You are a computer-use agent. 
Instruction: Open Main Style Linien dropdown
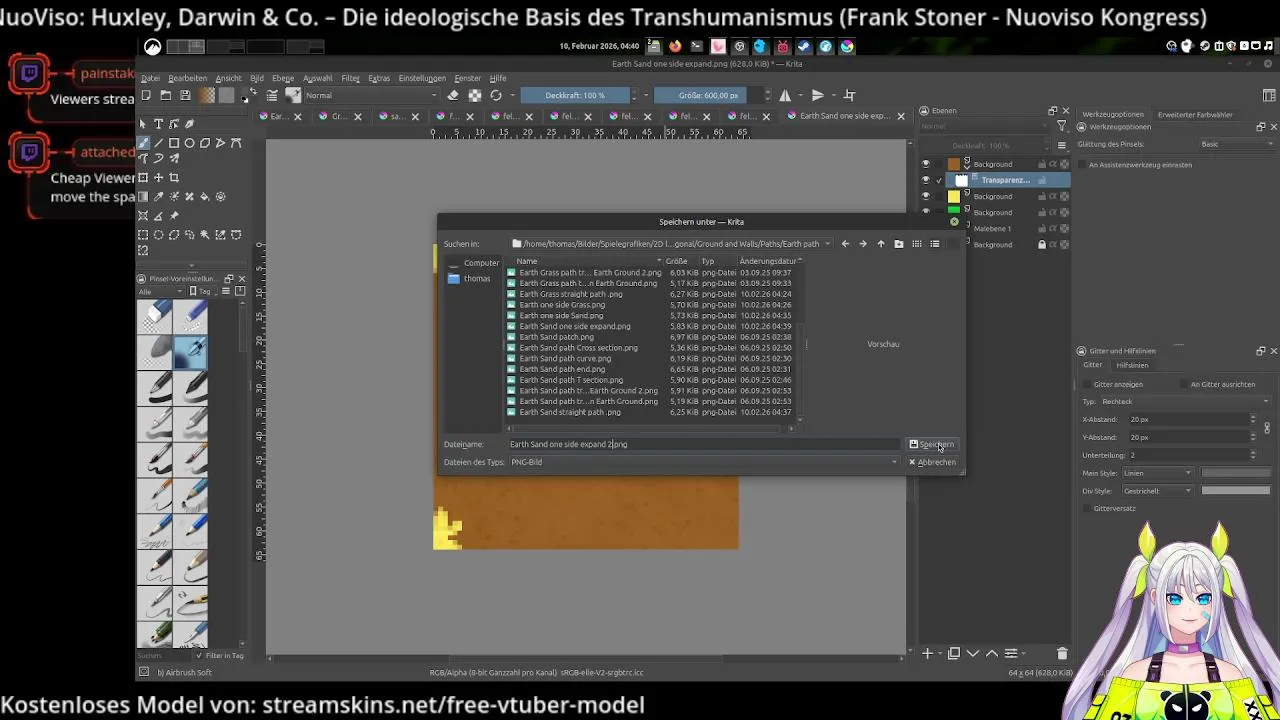1157,473
